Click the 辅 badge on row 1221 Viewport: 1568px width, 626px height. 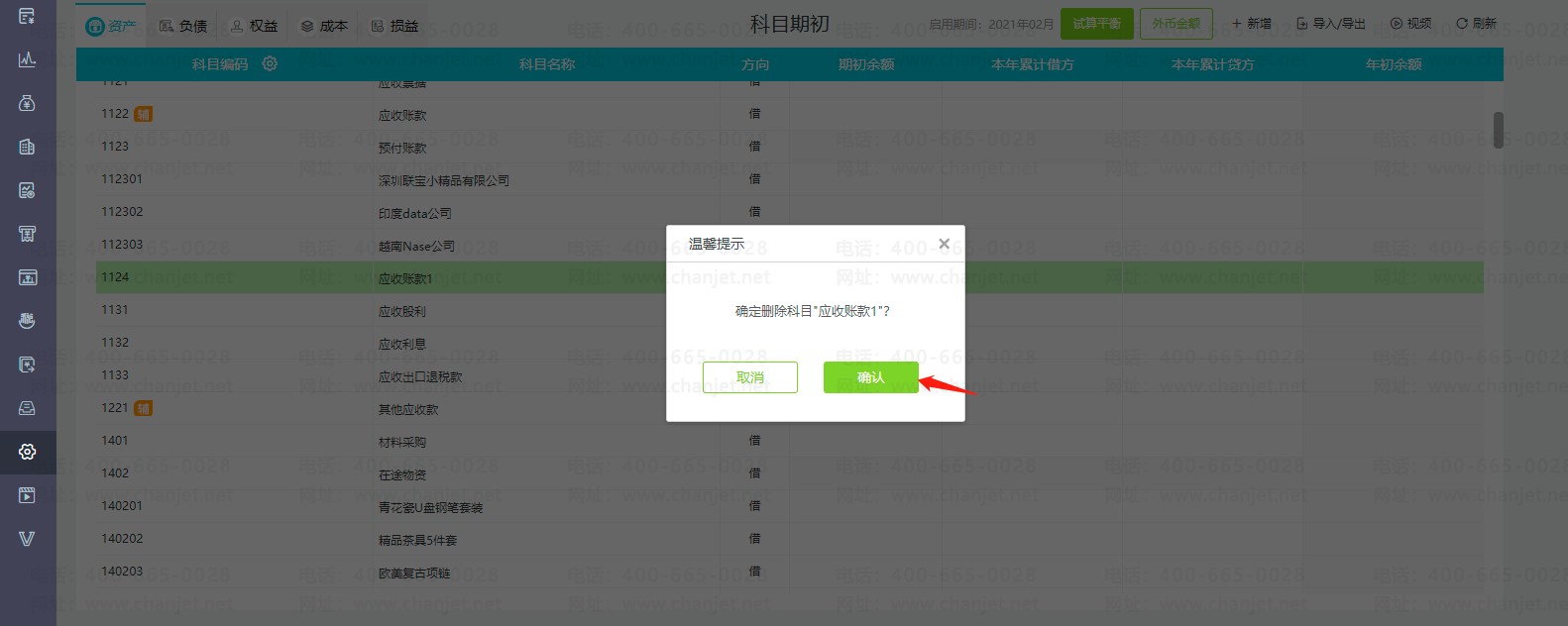tap(143, 408)
